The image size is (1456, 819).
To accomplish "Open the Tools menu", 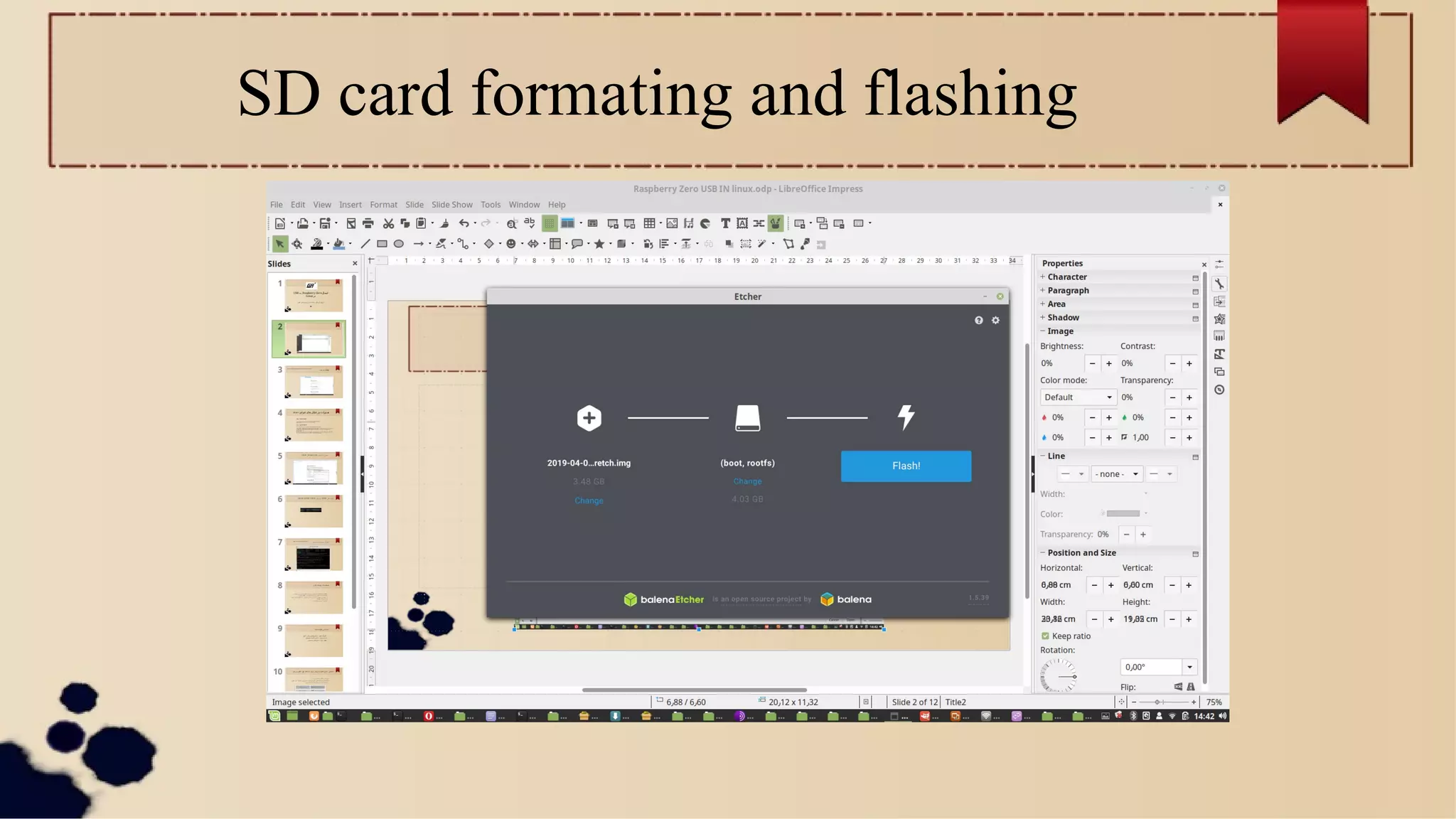I will pyautogui.click(x=491, y=205).
